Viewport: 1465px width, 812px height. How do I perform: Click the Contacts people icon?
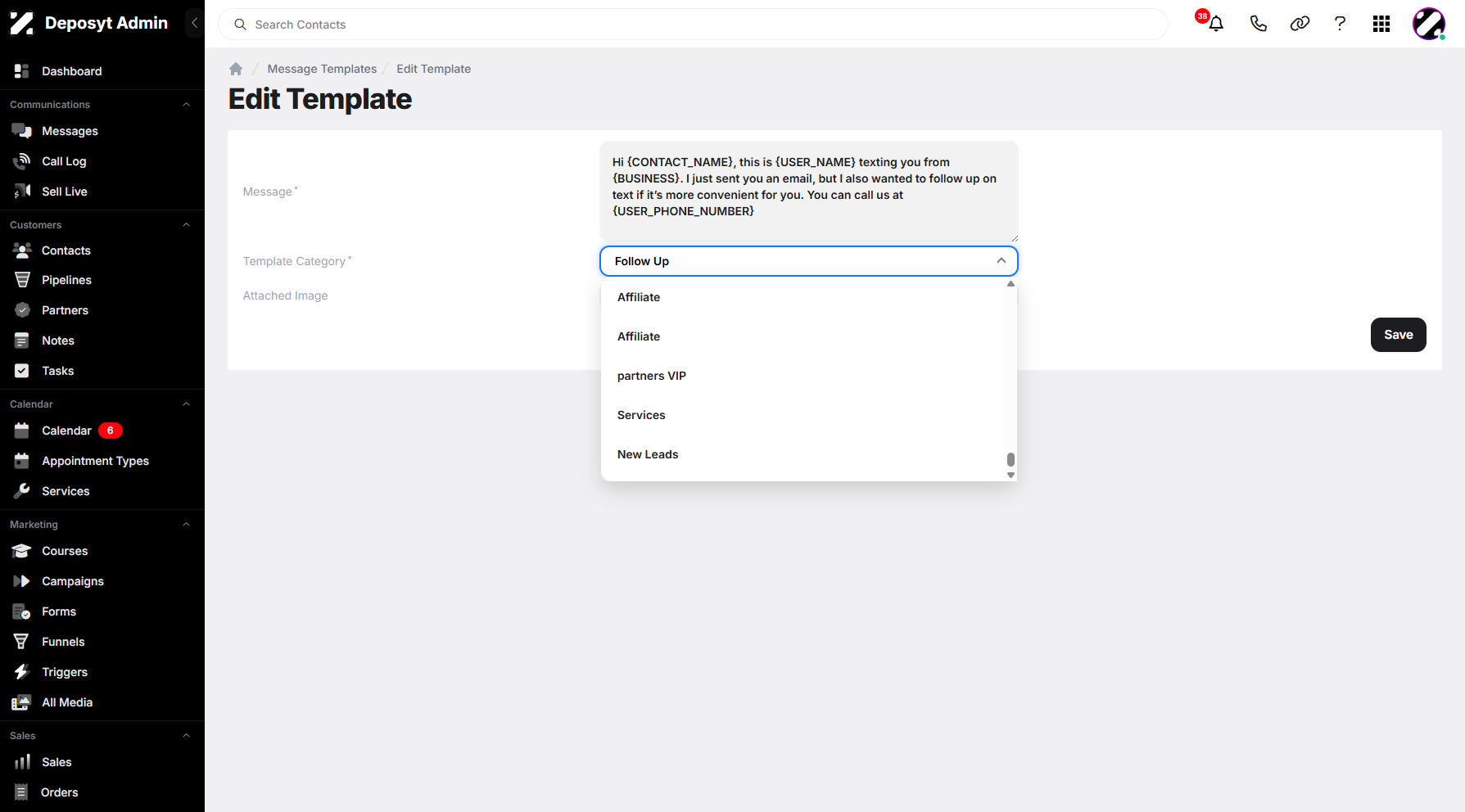[22, 250]
